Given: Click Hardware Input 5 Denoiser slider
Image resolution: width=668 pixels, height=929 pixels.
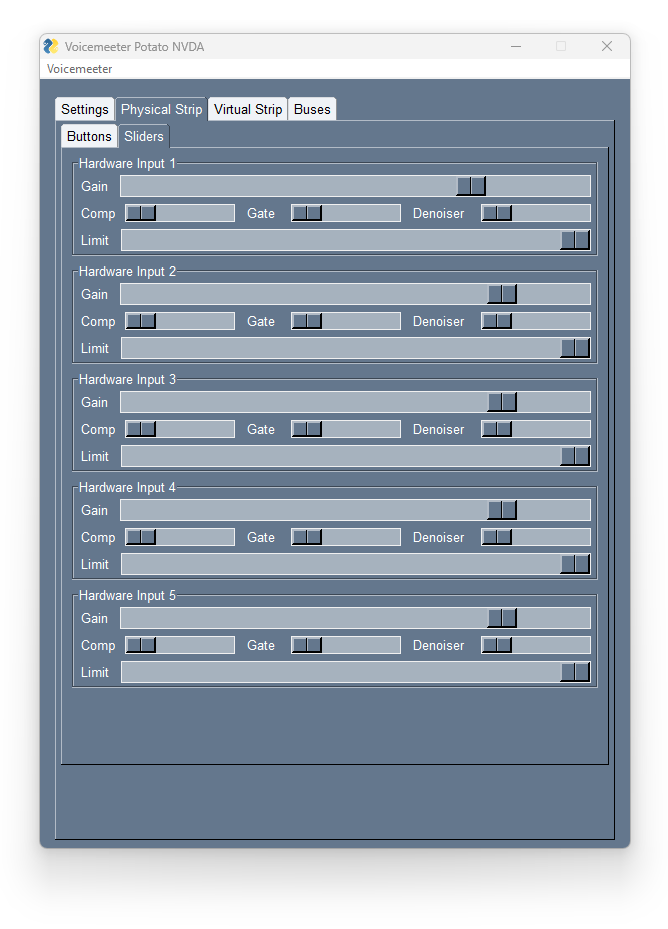Looking at the screenshot, I should click(536, 645).
